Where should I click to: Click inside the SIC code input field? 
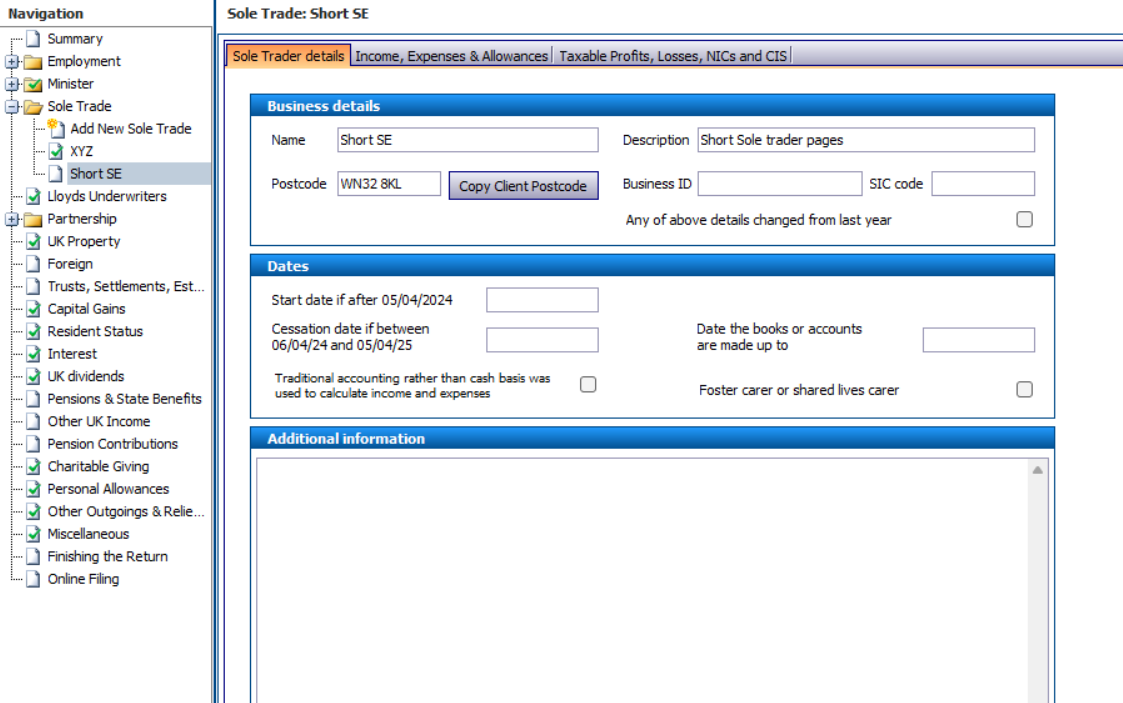[981, 183]
